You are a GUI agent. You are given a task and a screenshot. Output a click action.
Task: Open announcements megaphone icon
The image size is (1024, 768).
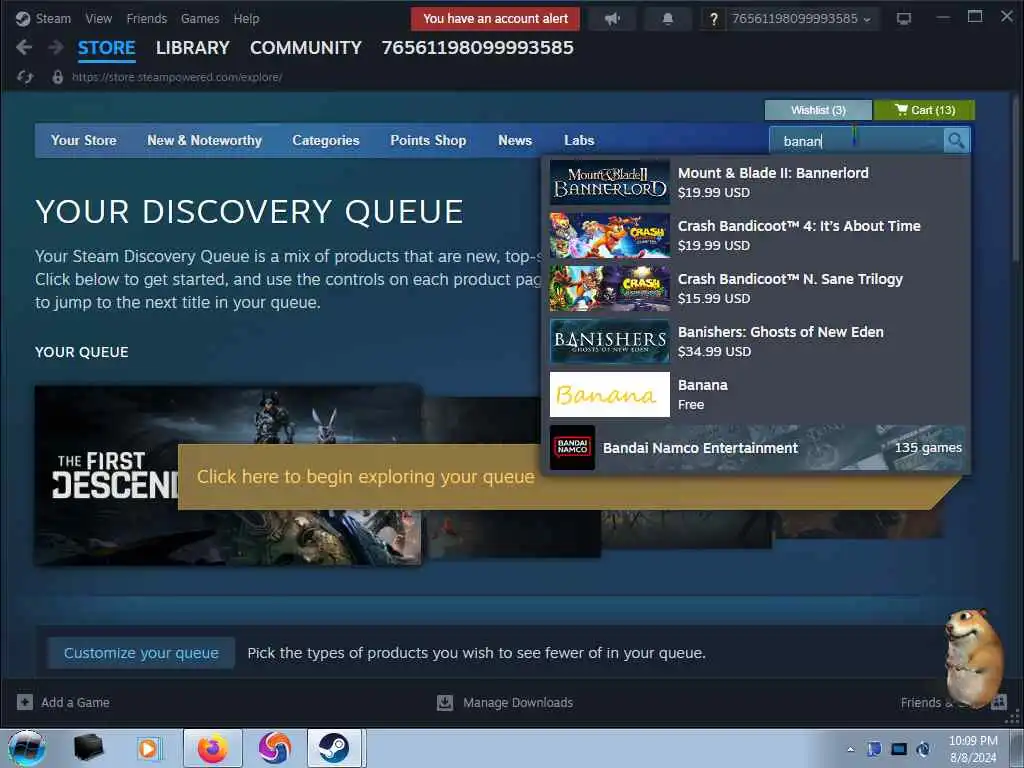pyautogui.click(x=612, y=19)
